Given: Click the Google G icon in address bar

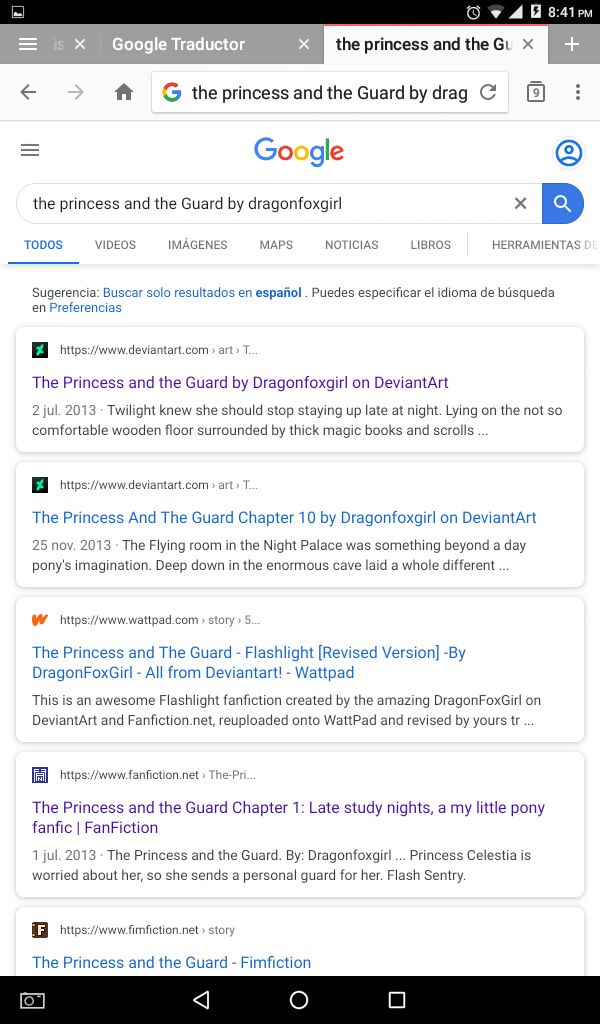Looking at the screenshot, I should pyautogui.click(x=172, y=93).
